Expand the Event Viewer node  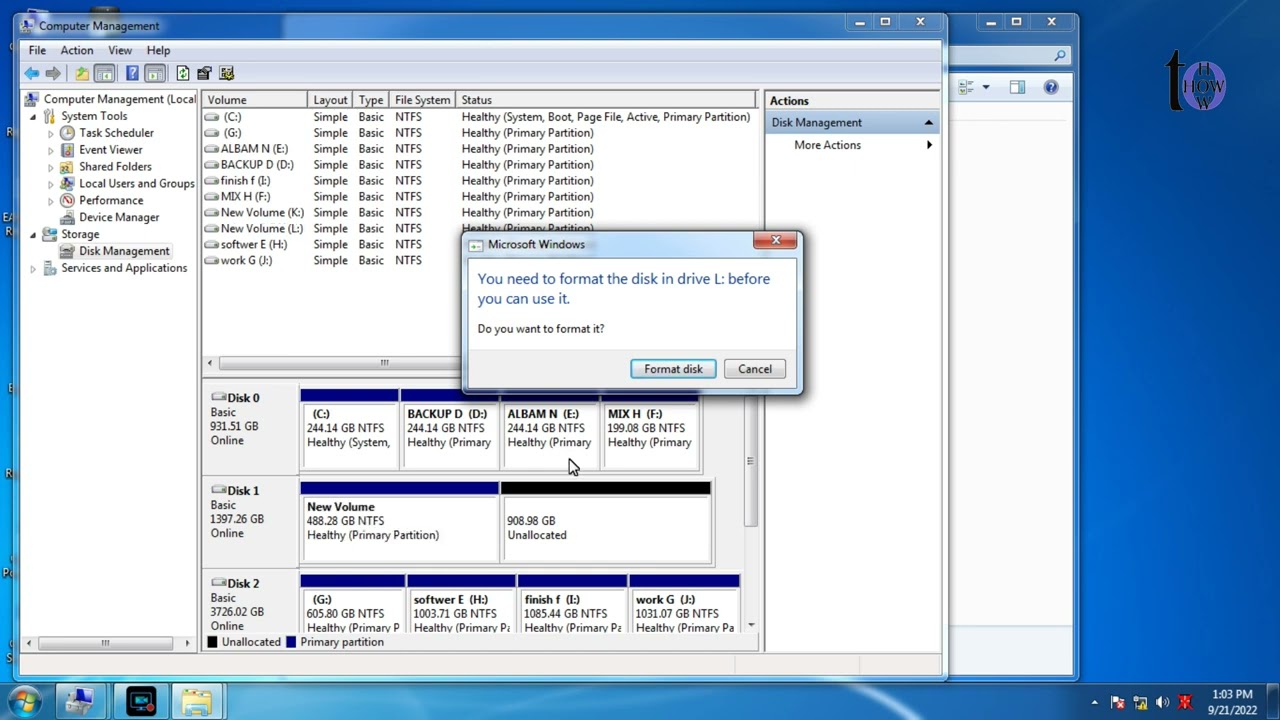click(x=51, y=150)
